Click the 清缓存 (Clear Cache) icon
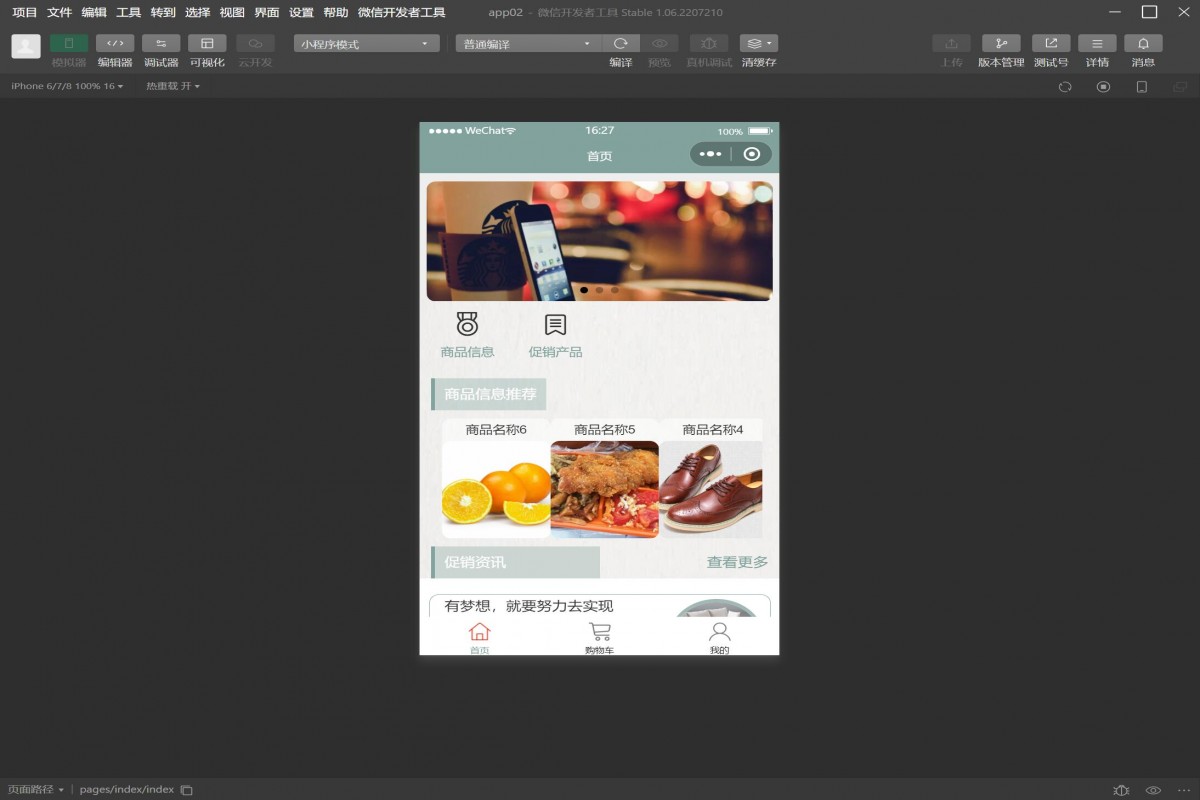This screenshot has width=1200, height=800. pyautogui.click(x=757, y=44)
